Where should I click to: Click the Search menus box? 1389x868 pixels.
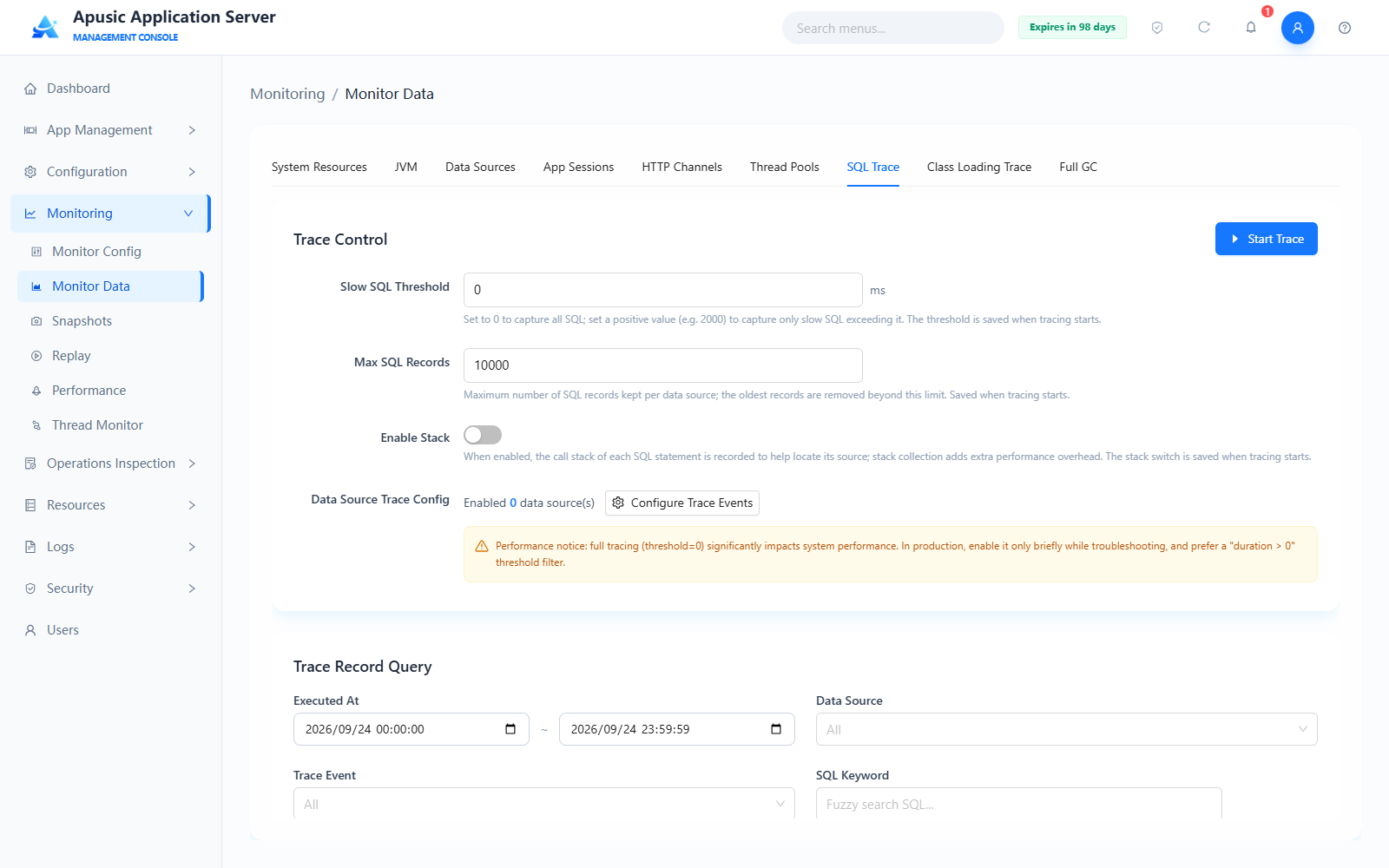(893, 28)
